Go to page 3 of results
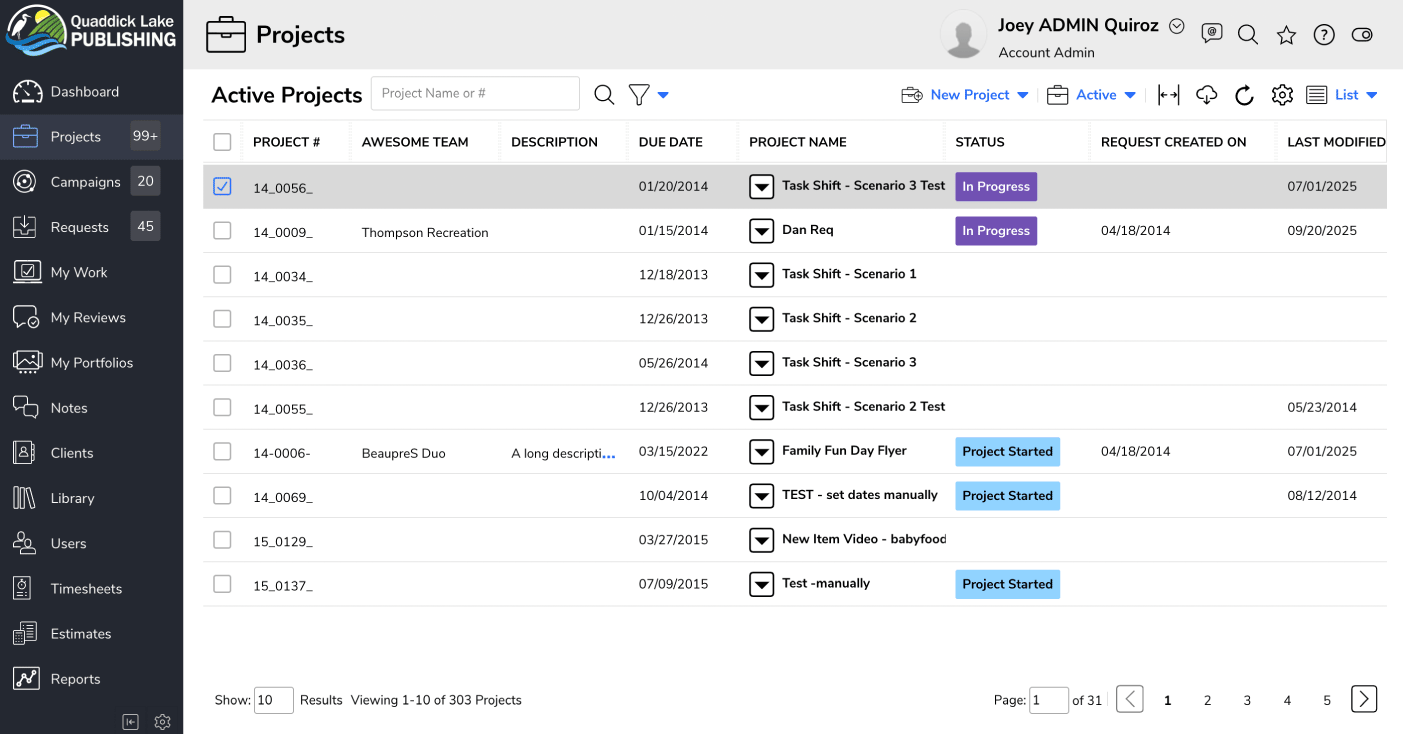 pos(1247,700)
